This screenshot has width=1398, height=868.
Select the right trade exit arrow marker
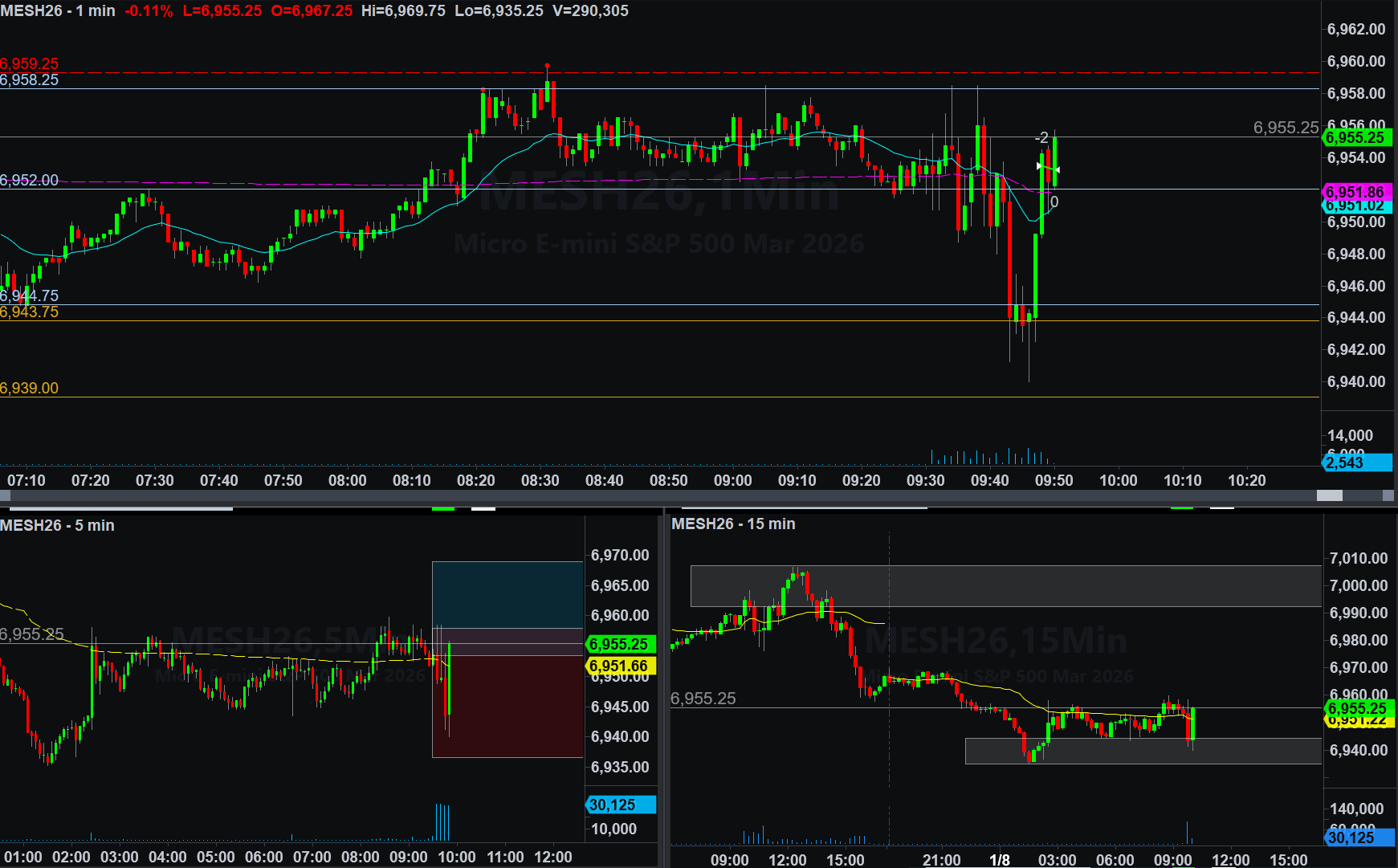(1056, 169)
